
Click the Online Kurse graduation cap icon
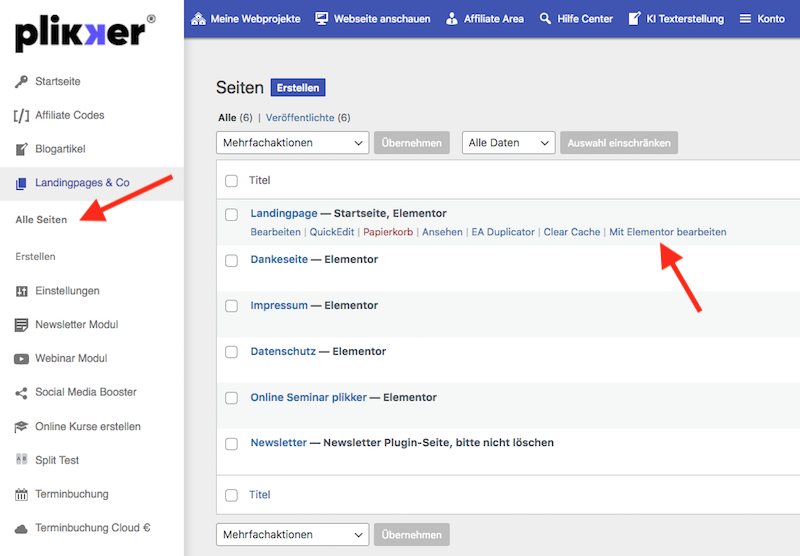[x=21, y=426]
